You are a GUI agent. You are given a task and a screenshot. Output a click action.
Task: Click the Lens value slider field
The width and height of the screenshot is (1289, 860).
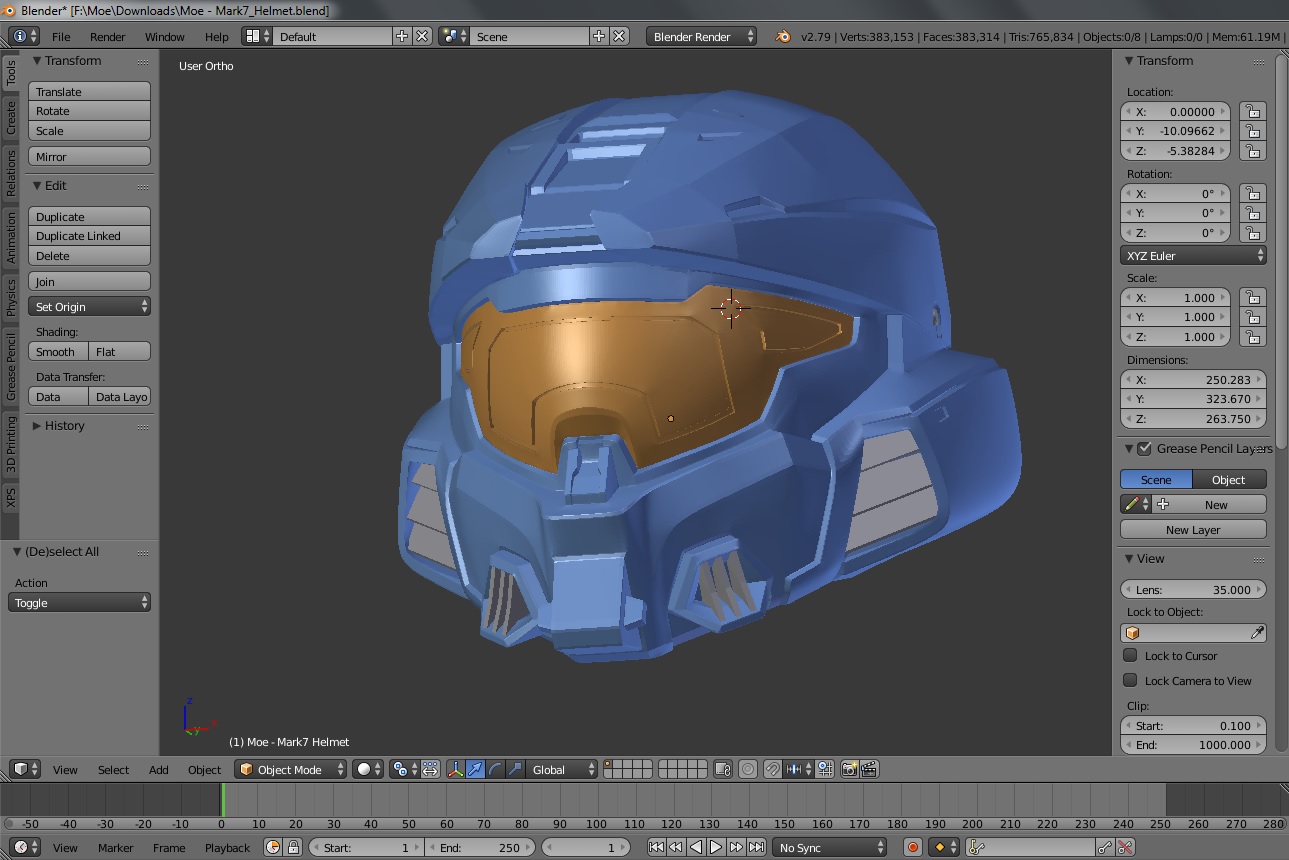1193,590
